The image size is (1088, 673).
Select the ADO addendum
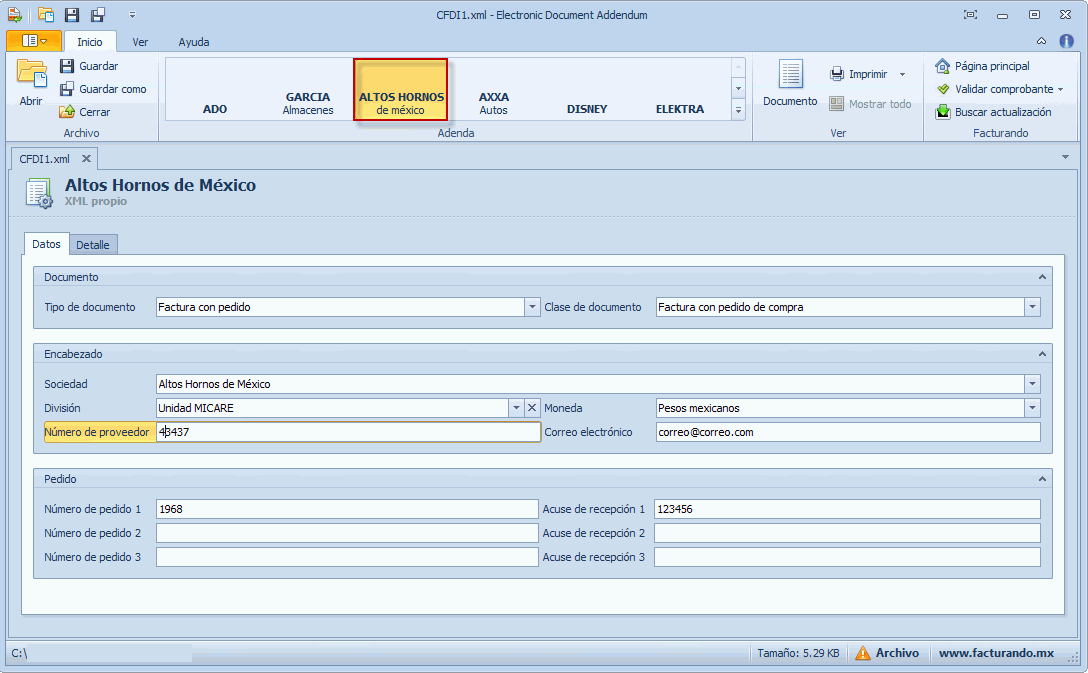pyautogui.click(x=214, y=90)
